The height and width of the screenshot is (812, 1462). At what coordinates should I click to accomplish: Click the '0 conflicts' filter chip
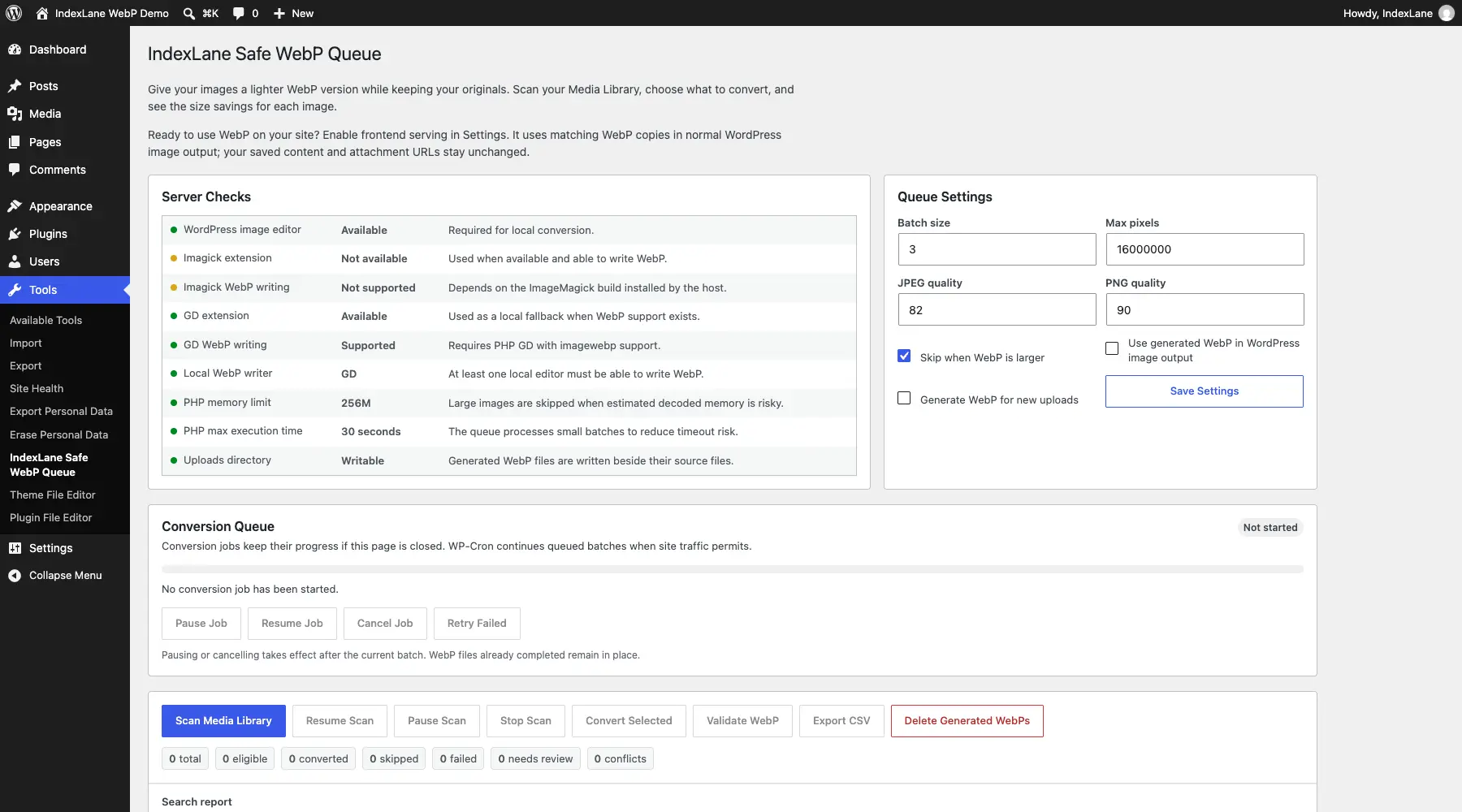[x=621, y=758]
